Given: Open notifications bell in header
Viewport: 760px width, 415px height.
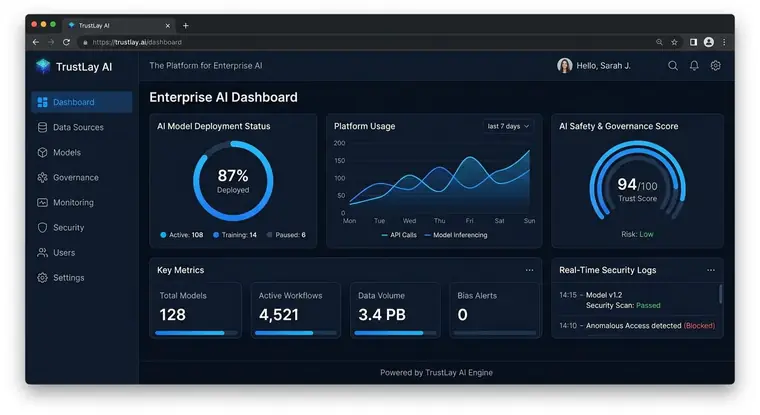Looking at the screenshot, I should tap(694, 65).
